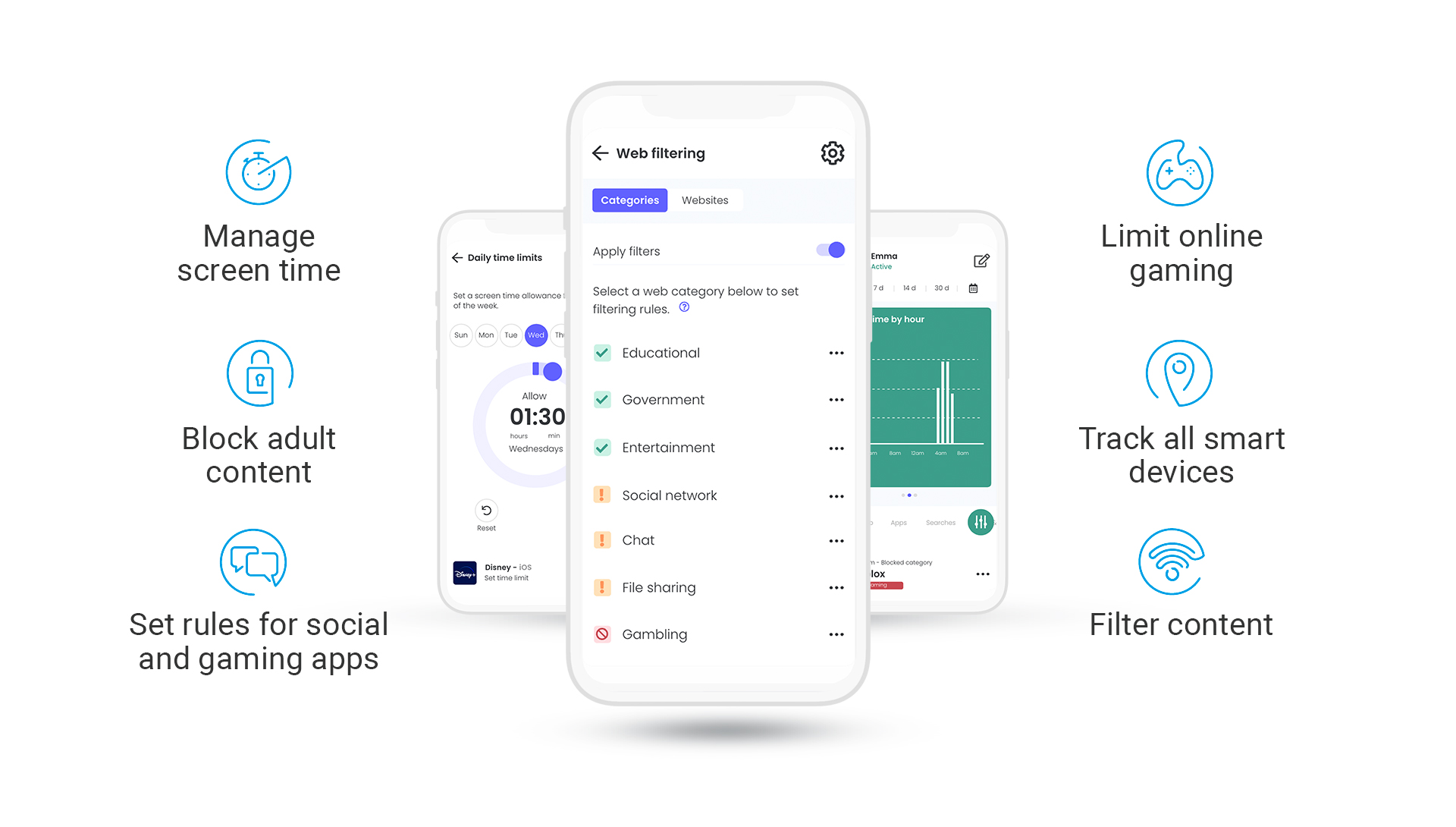Select the Categories tab
Screen dimensions: 1456x827
coord(629,200)
